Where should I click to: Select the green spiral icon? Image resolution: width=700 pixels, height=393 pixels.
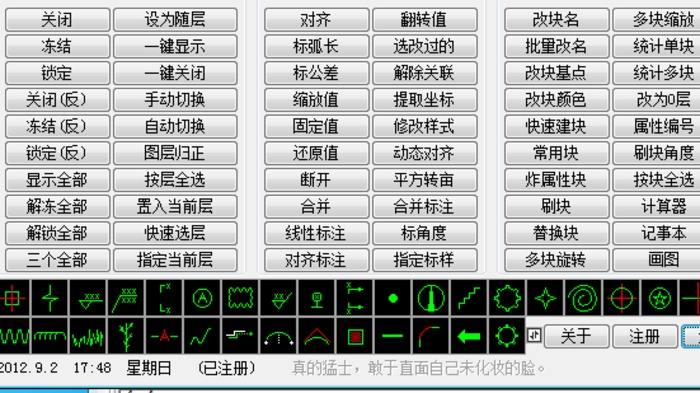click(x=583, y=298)
